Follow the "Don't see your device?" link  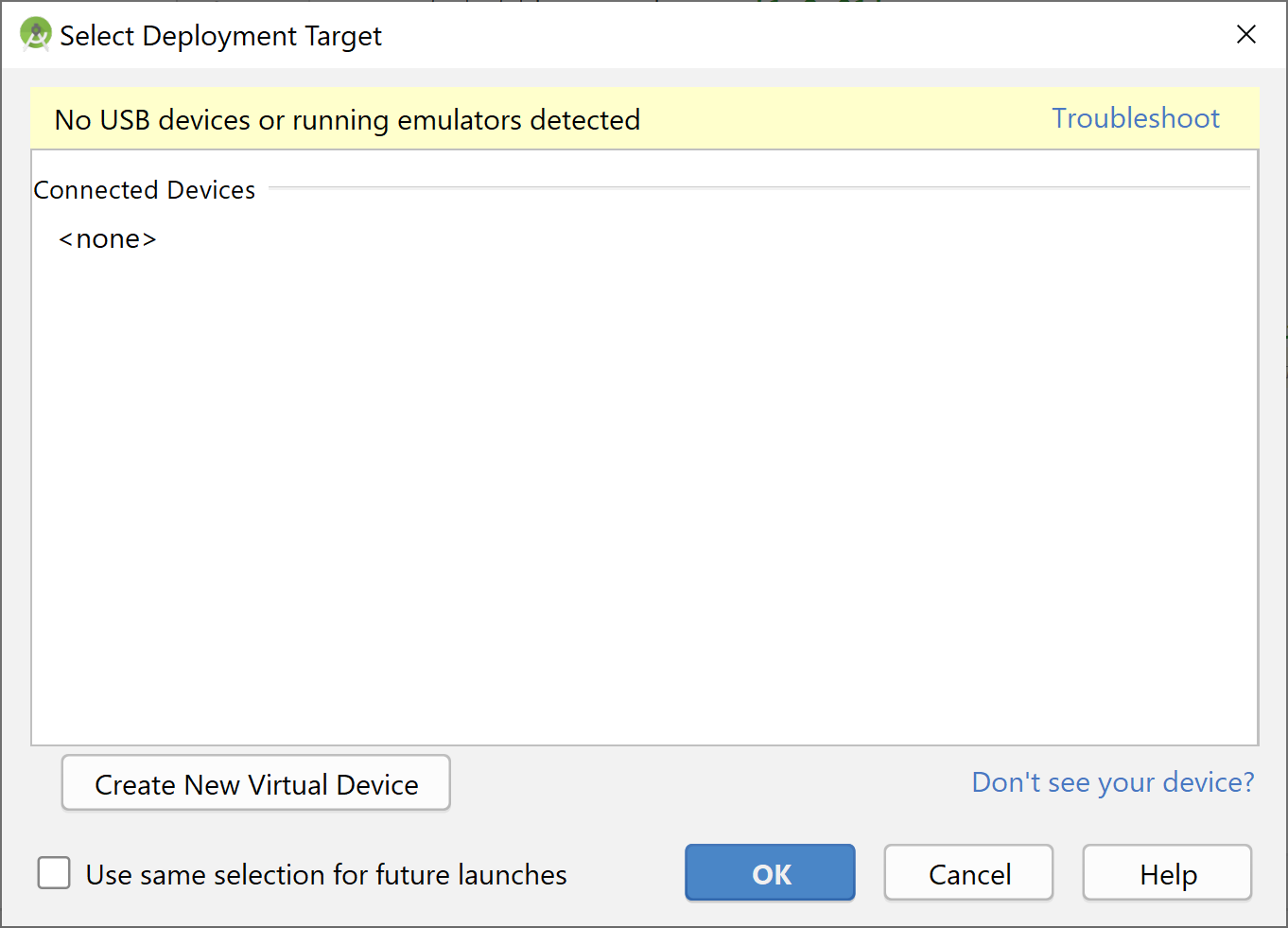(x=1112, y=782)
